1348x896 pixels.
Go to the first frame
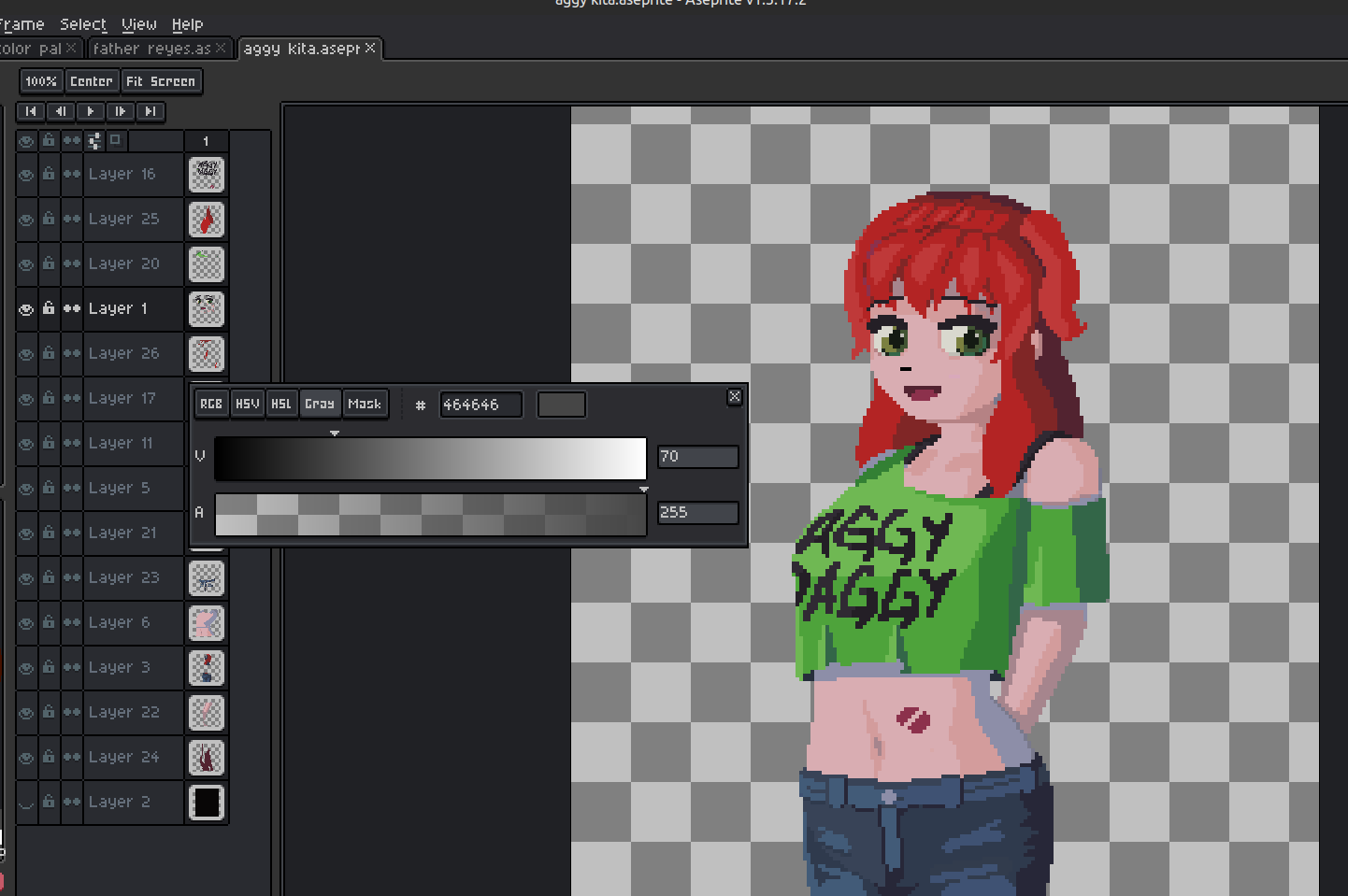(31, 111)
